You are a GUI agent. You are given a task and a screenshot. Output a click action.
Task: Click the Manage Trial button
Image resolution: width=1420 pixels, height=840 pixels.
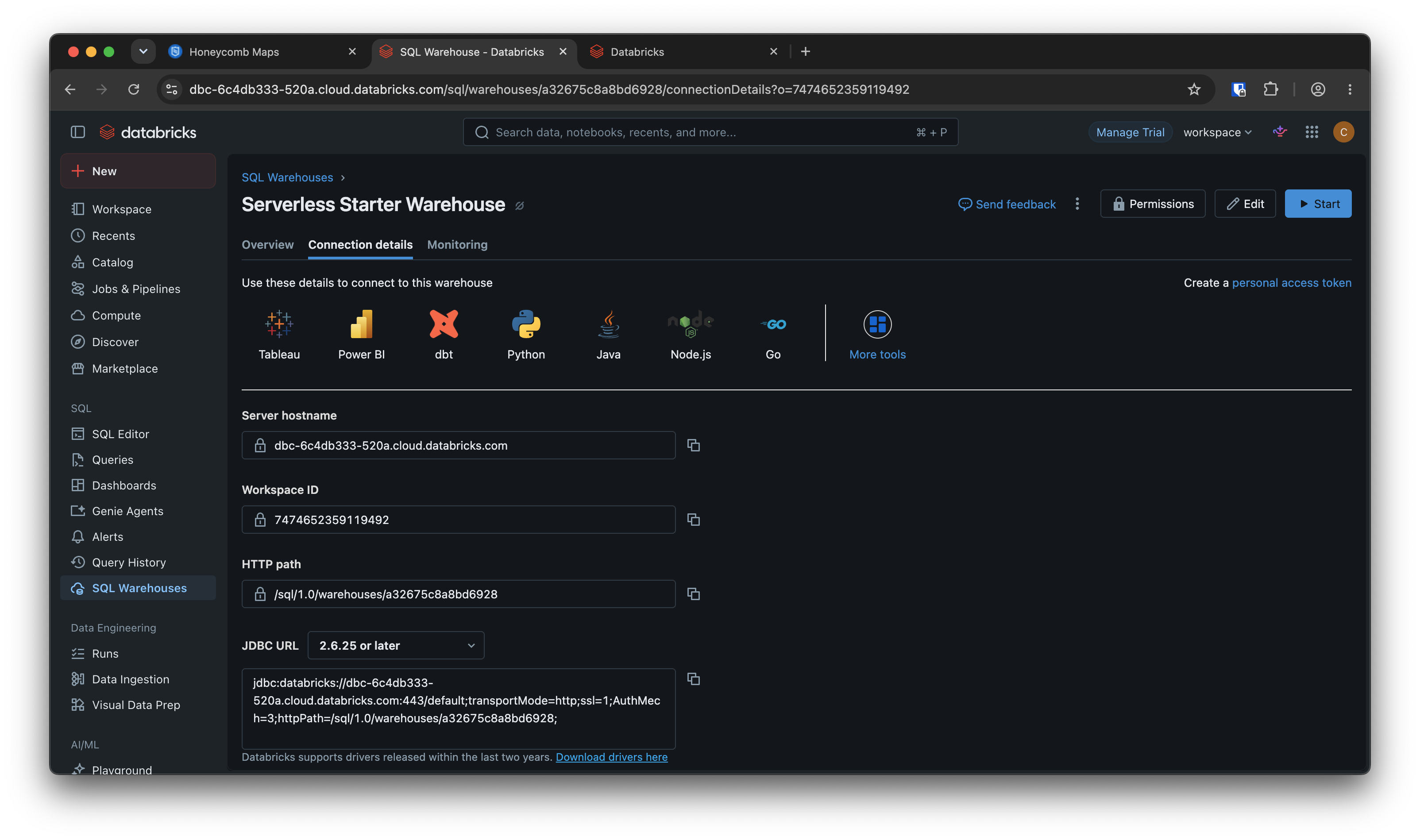1130,132
